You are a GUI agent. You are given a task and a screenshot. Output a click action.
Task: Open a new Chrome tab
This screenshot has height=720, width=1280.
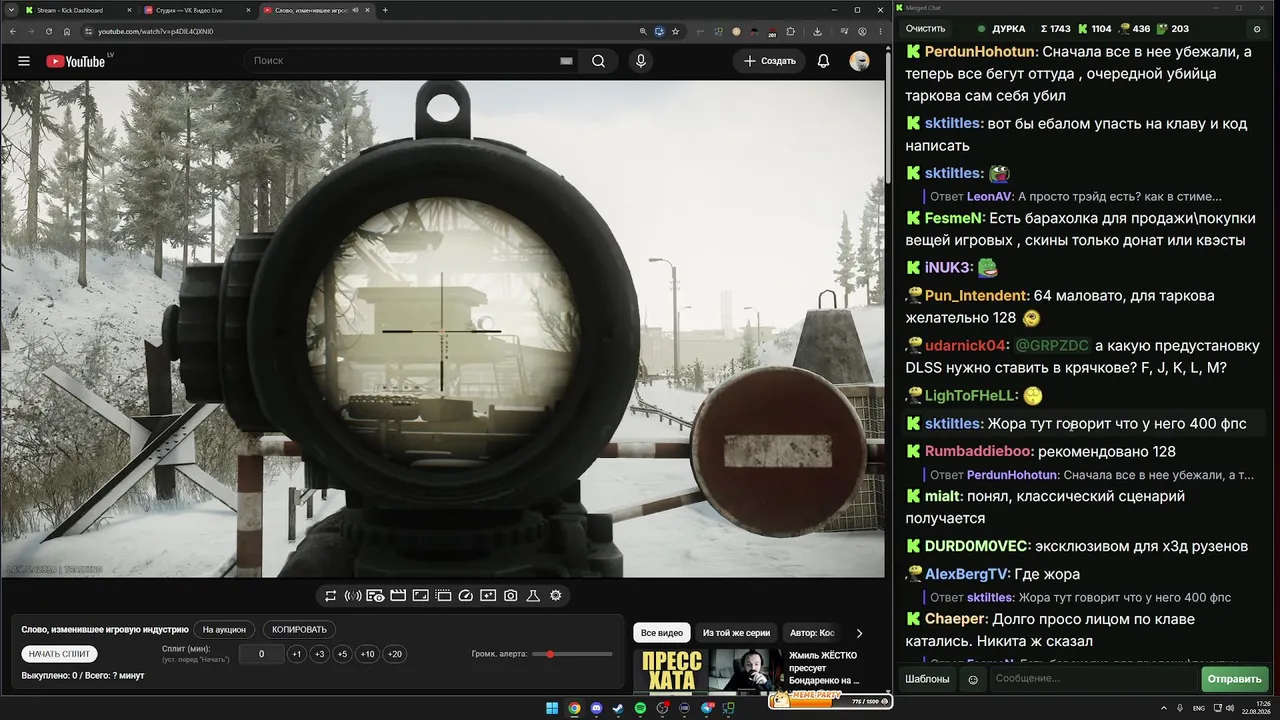[385, 10]
